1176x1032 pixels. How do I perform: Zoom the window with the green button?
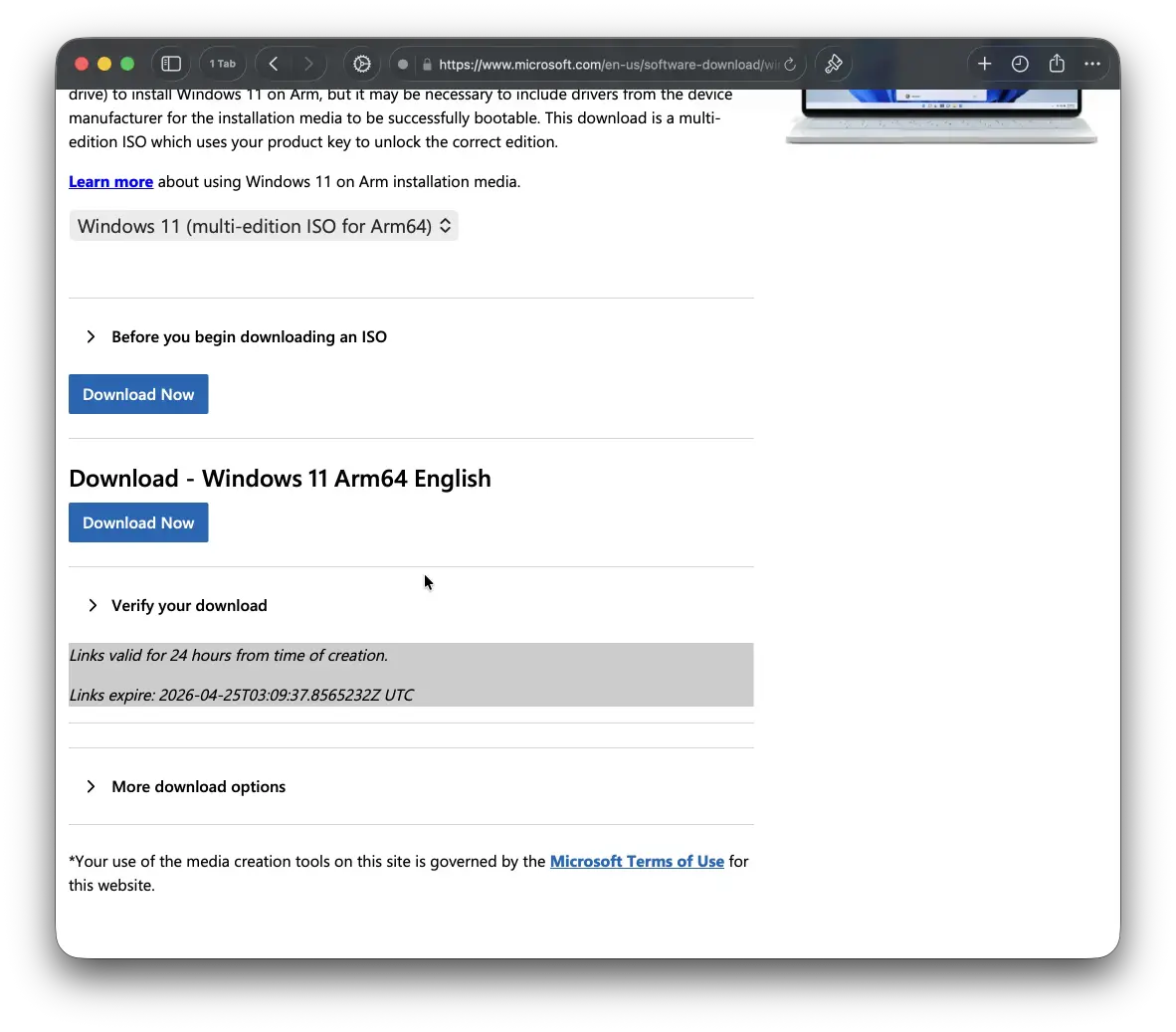[127, 64]
